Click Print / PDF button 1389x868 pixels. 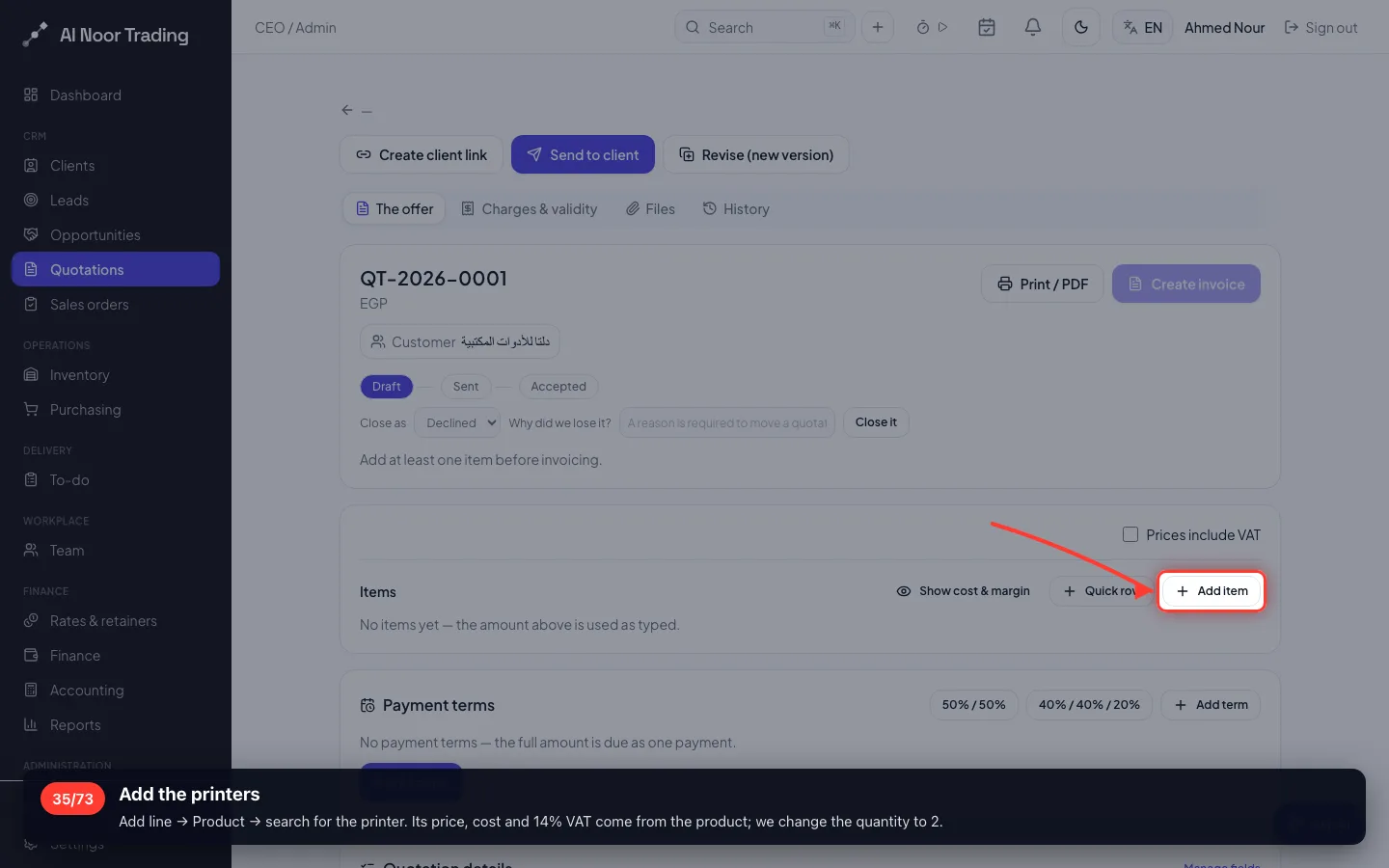[x=1042, y=284]
